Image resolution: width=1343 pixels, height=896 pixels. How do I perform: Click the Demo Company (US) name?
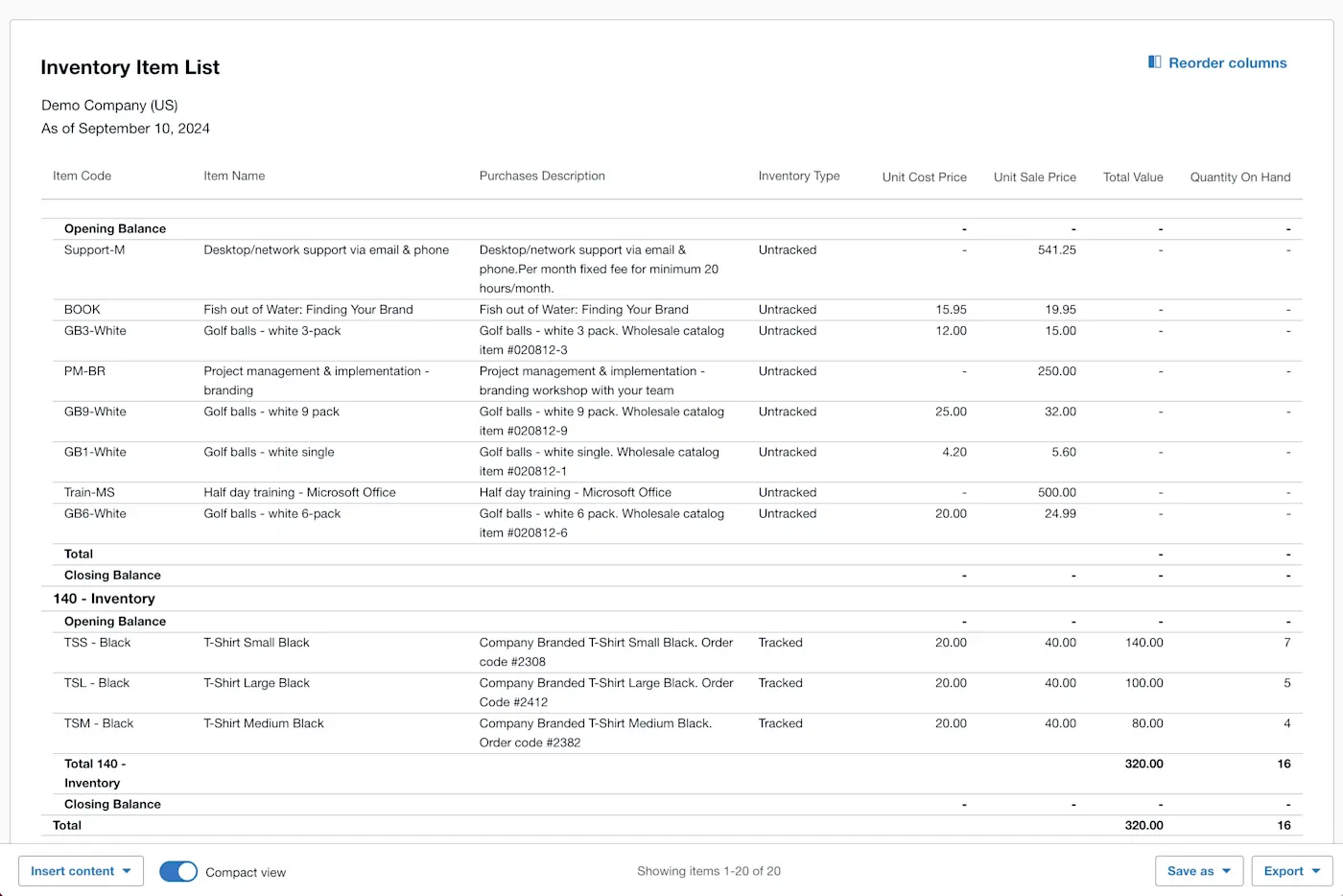coord(109,106)
